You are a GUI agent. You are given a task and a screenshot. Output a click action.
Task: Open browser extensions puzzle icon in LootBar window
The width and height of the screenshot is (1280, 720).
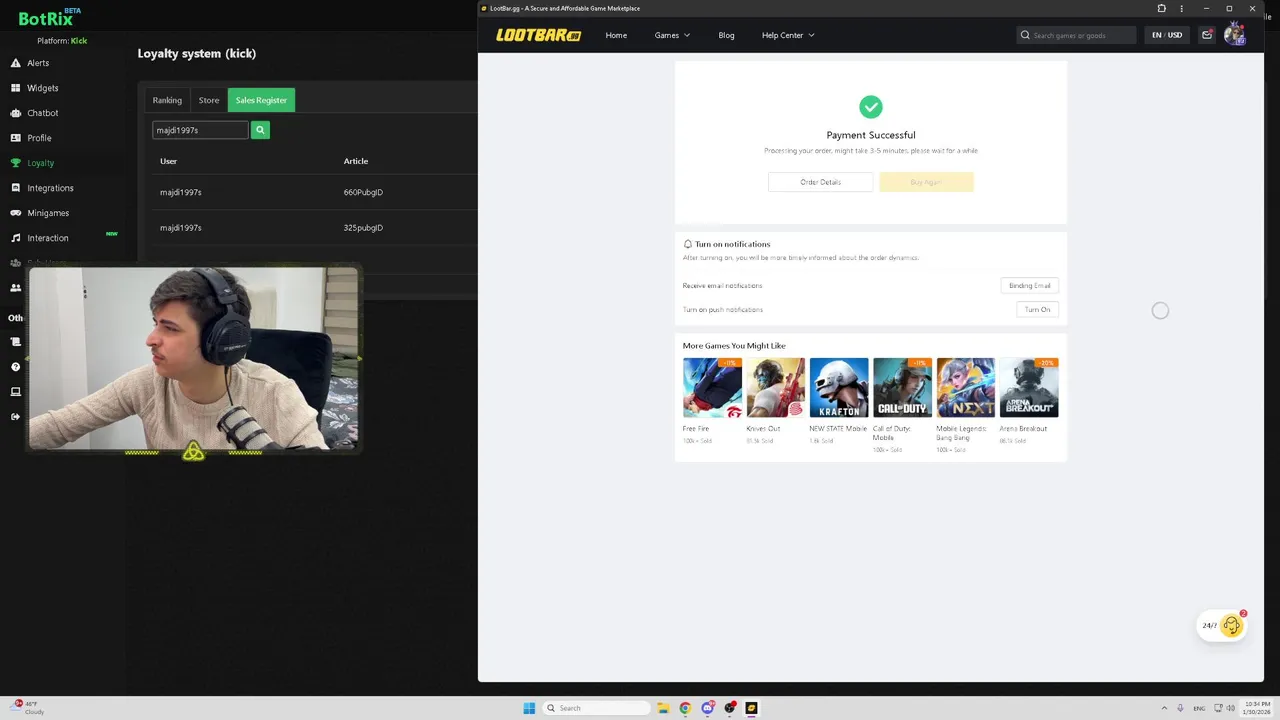(1161, 8)
